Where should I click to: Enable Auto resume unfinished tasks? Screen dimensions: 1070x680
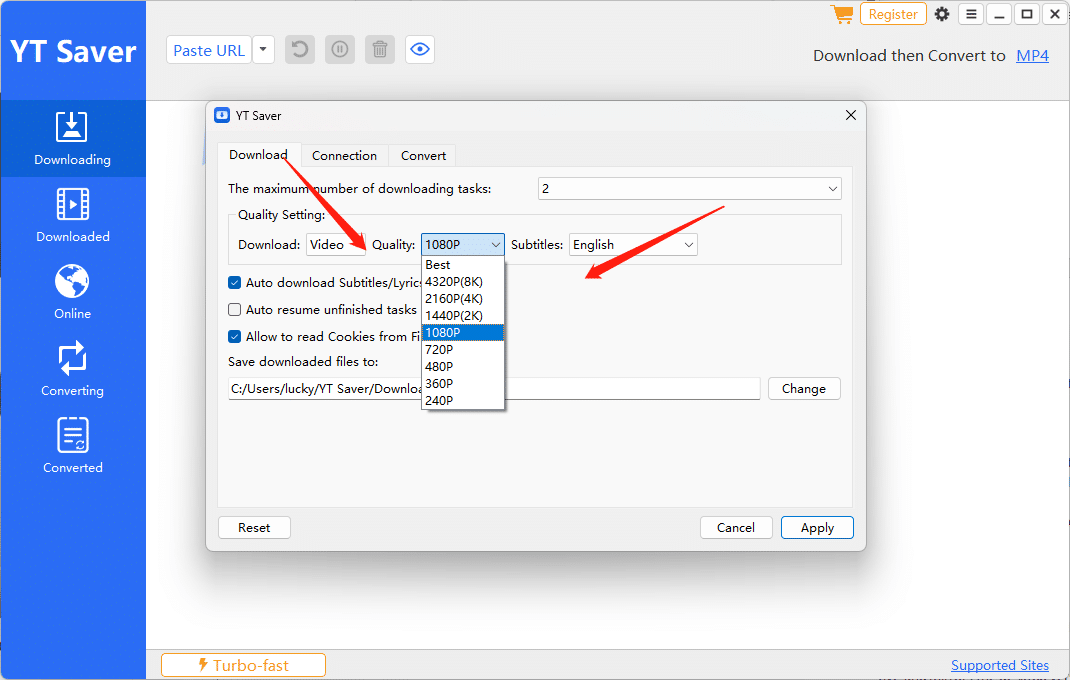234,309
